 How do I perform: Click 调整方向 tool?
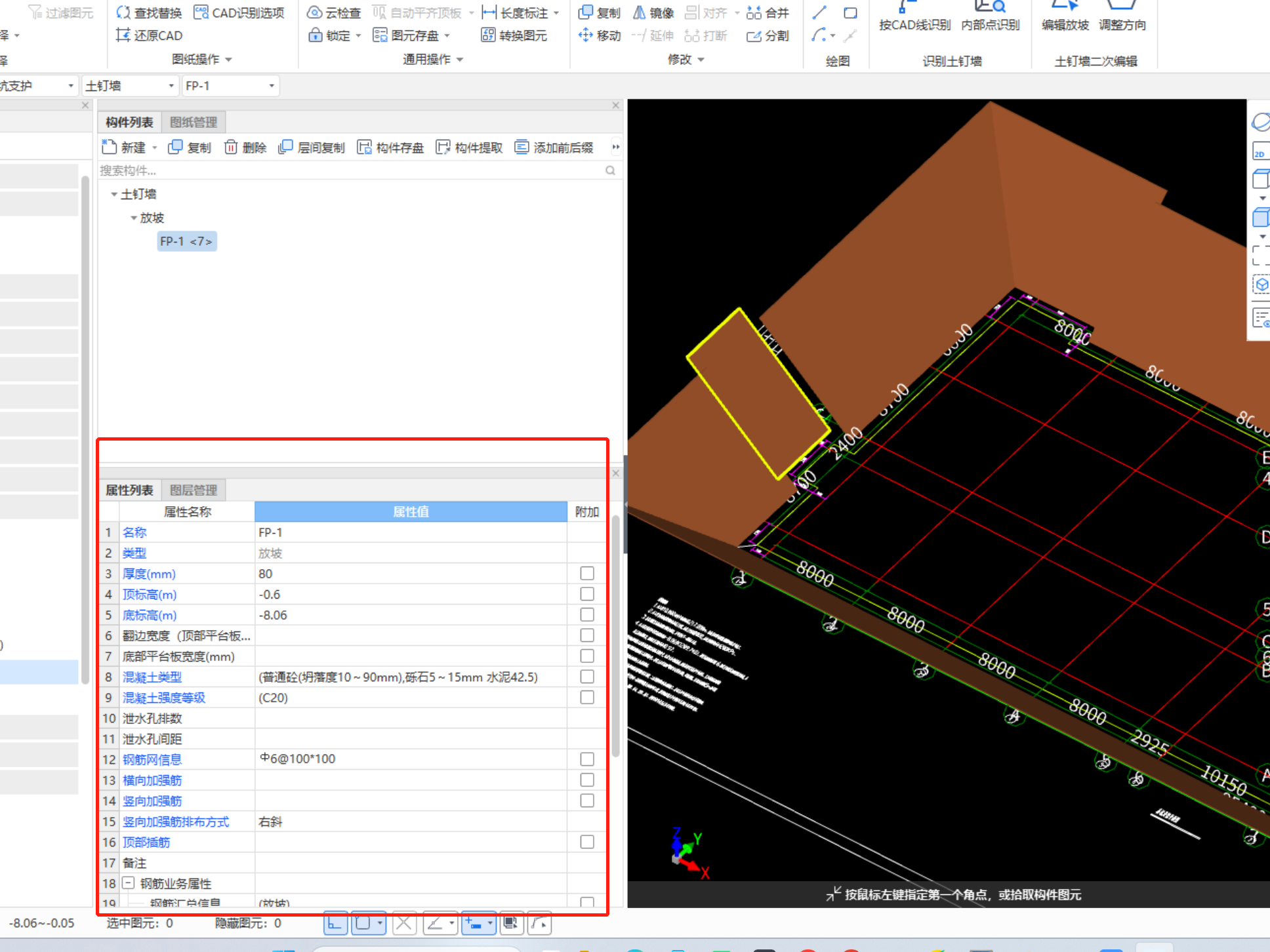click(1122, 18)
